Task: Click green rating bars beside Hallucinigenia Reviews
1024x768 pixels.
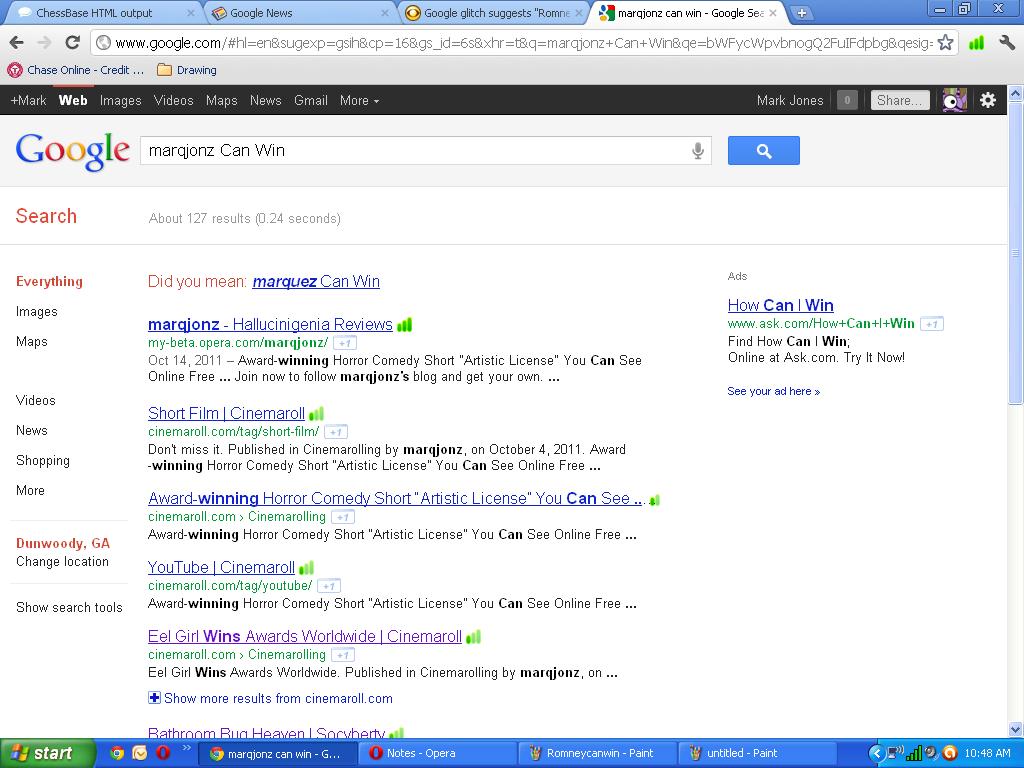Action: tap(404, 325)
